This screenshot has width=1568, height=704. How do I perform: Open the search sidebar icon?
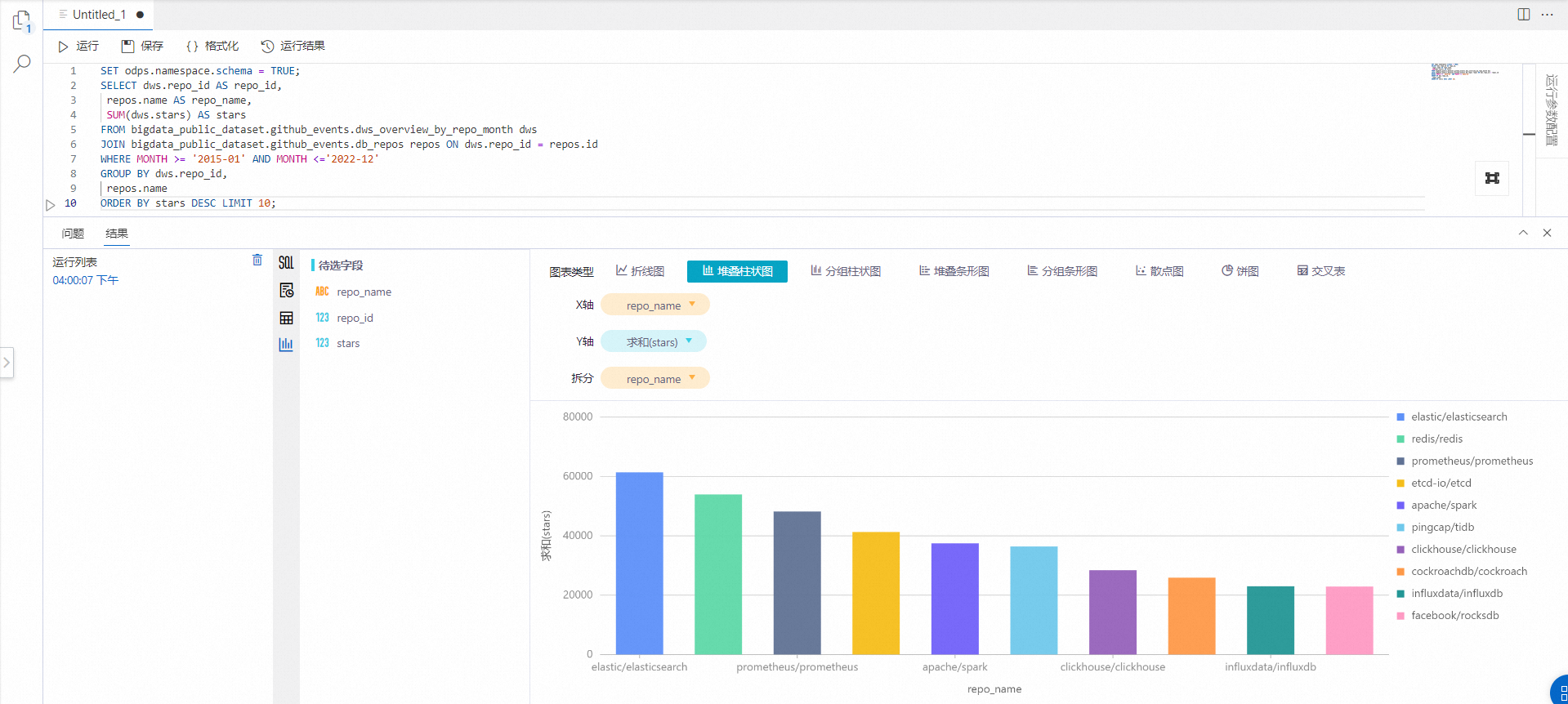coord(22,64)
